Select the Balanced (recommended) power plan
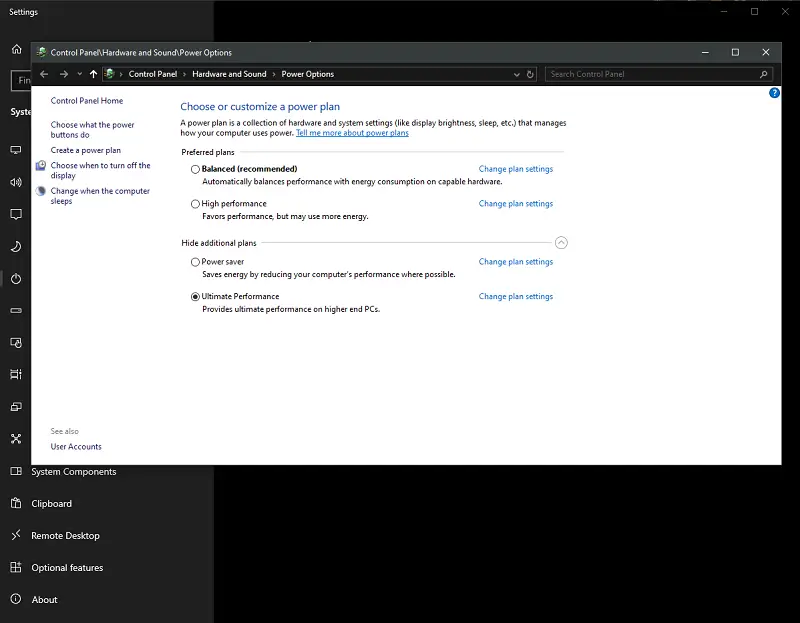 coord(195,170)
